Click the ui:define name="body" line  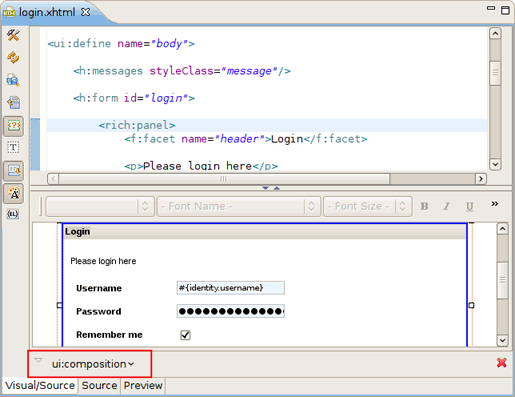pos(121,44)
